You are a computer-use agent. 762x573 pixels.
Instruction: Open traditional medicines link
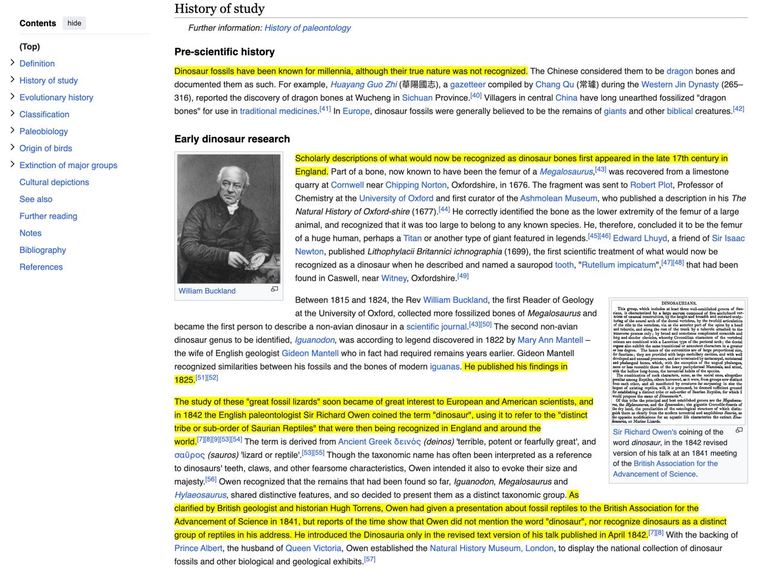pos(278,111)
